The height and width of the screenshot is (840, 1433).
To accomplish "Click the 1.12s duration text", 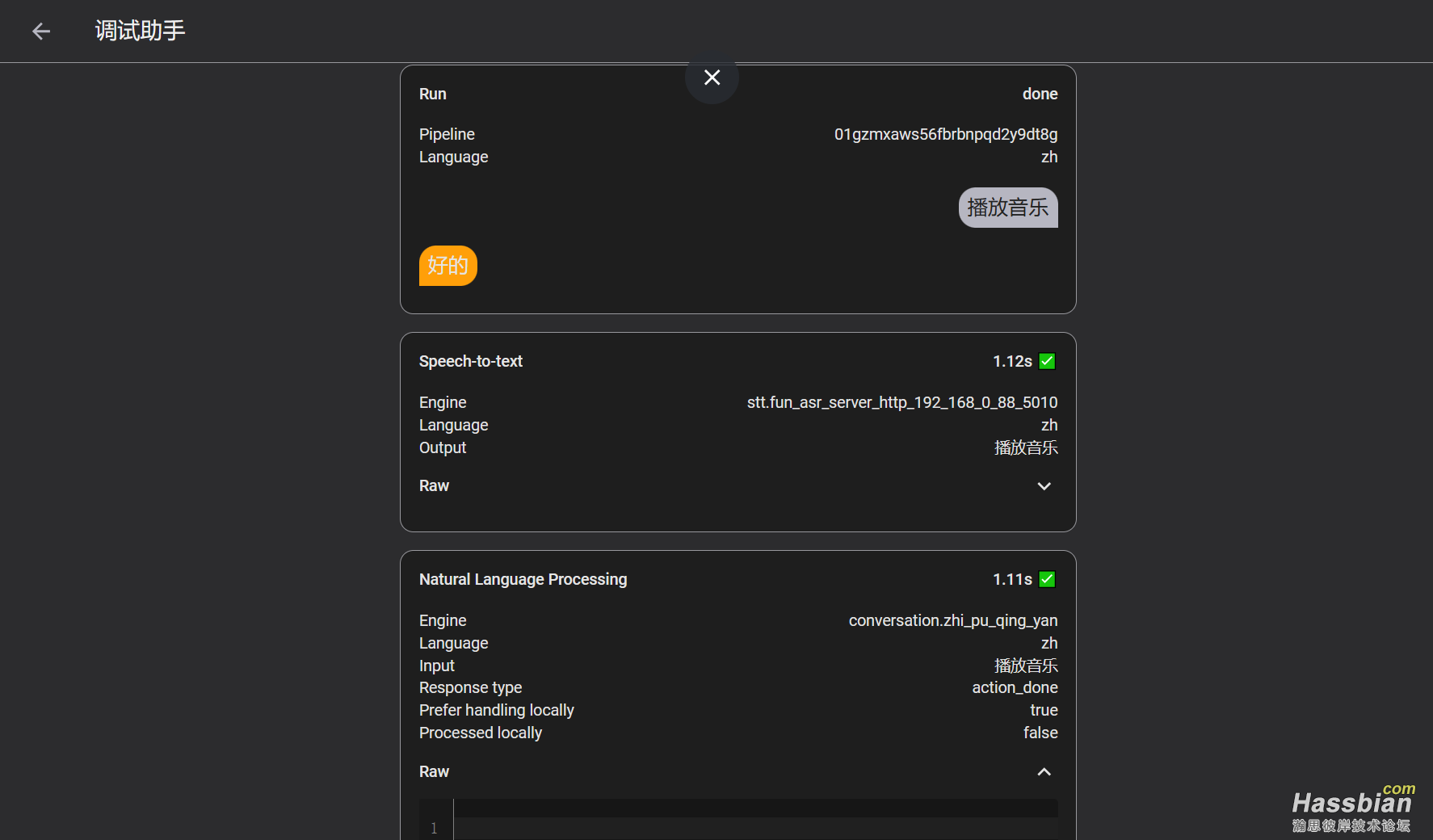I will (x=1012, y=361).
